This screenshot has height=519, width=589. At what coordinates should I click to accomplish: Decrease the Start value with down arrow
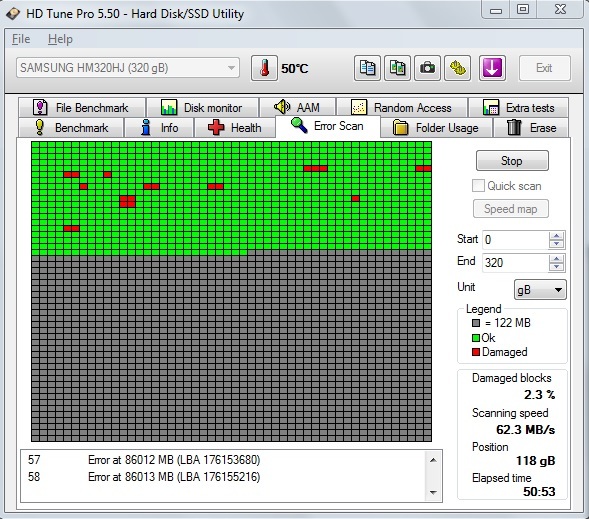[x=556, y=244]
